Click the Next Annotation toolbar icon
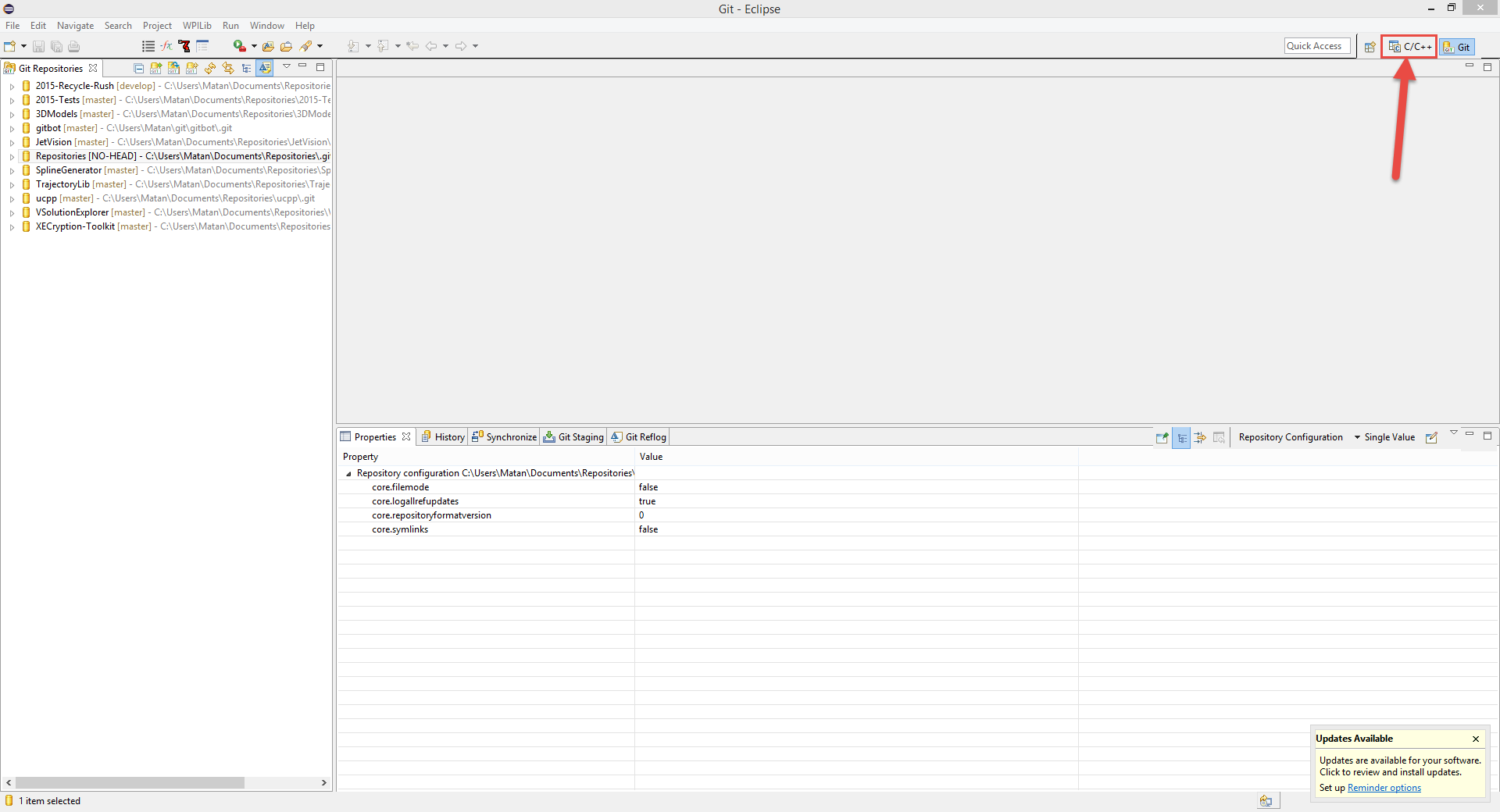 coord(354,46)
